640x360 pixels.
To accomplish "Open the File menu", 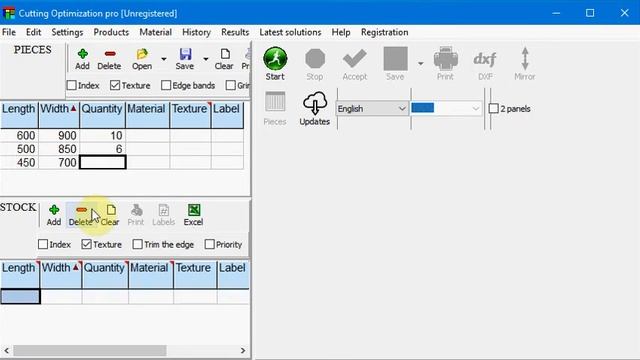I will tap(9, 32).
